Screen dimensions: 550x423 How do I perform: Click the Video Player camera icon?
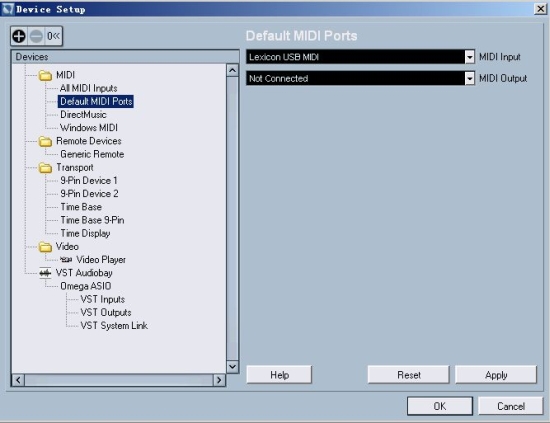(66, 260)
